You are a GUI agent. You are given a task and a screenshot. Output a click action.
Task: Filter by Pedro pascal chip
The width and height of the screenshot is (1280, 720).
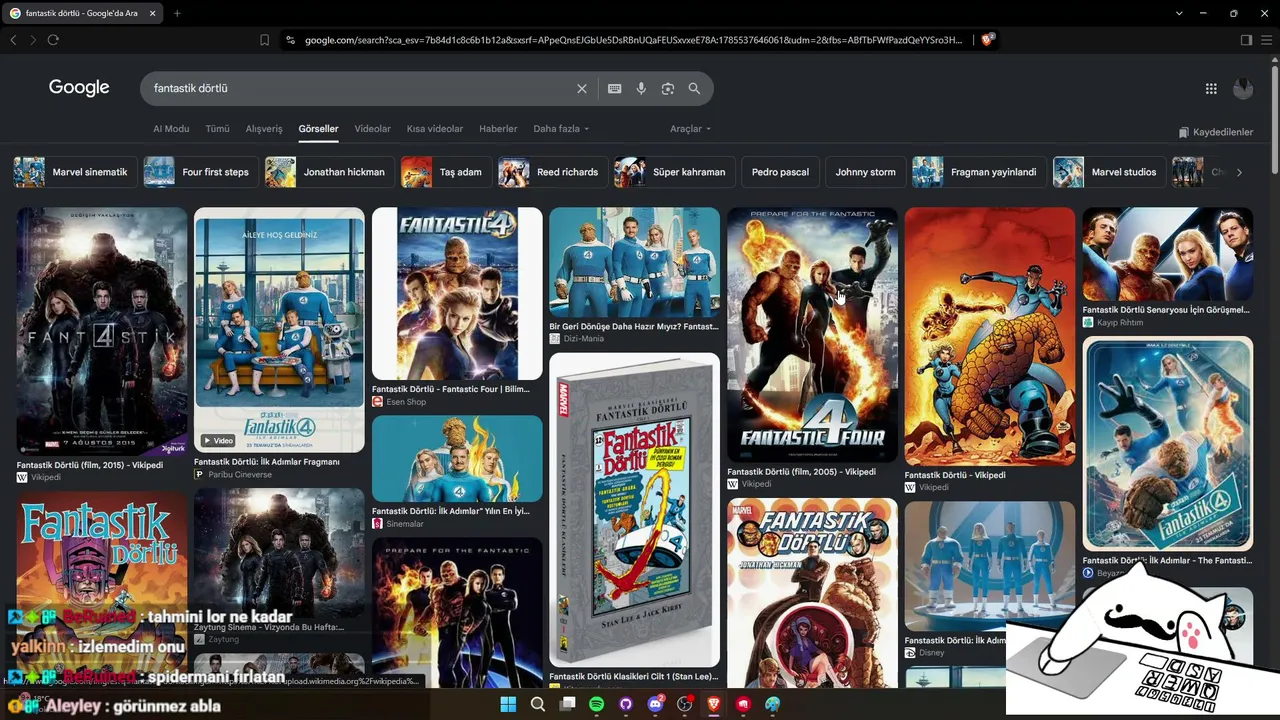(780, 172)
